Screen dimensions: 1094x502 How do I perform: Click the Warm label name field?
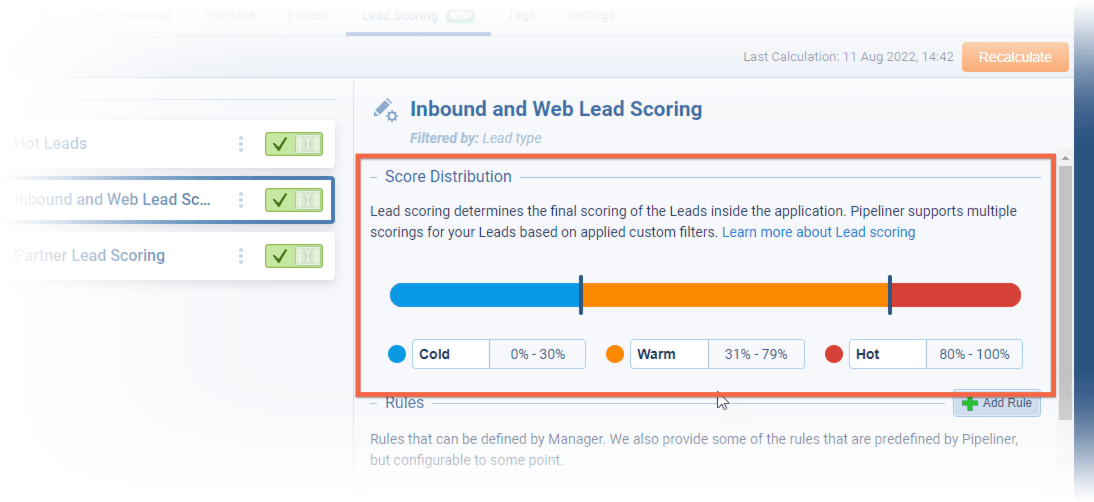click(x=669, y=354)
